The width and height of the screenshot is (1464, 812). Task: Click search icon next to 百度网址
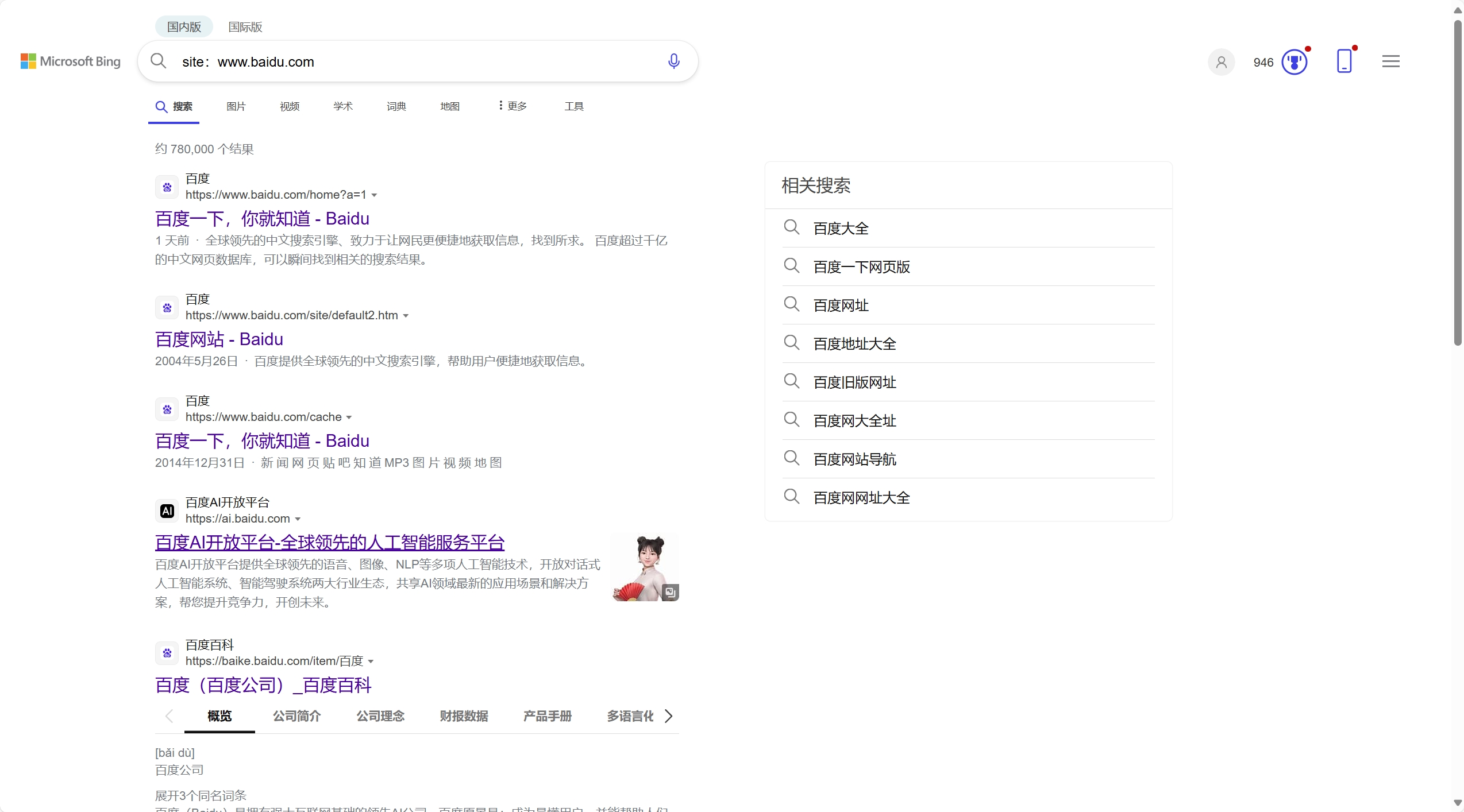click(792, 304)
